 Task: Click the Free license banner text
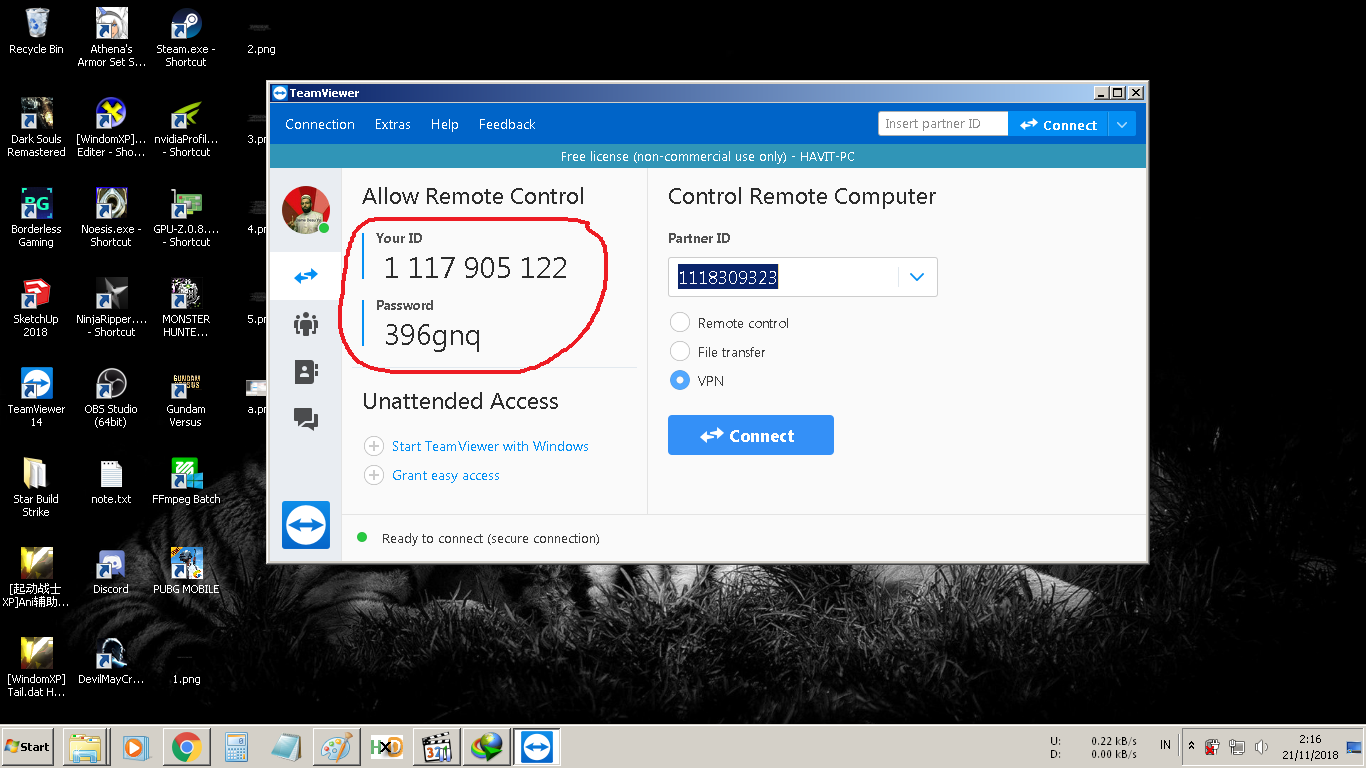coord(707,156)
